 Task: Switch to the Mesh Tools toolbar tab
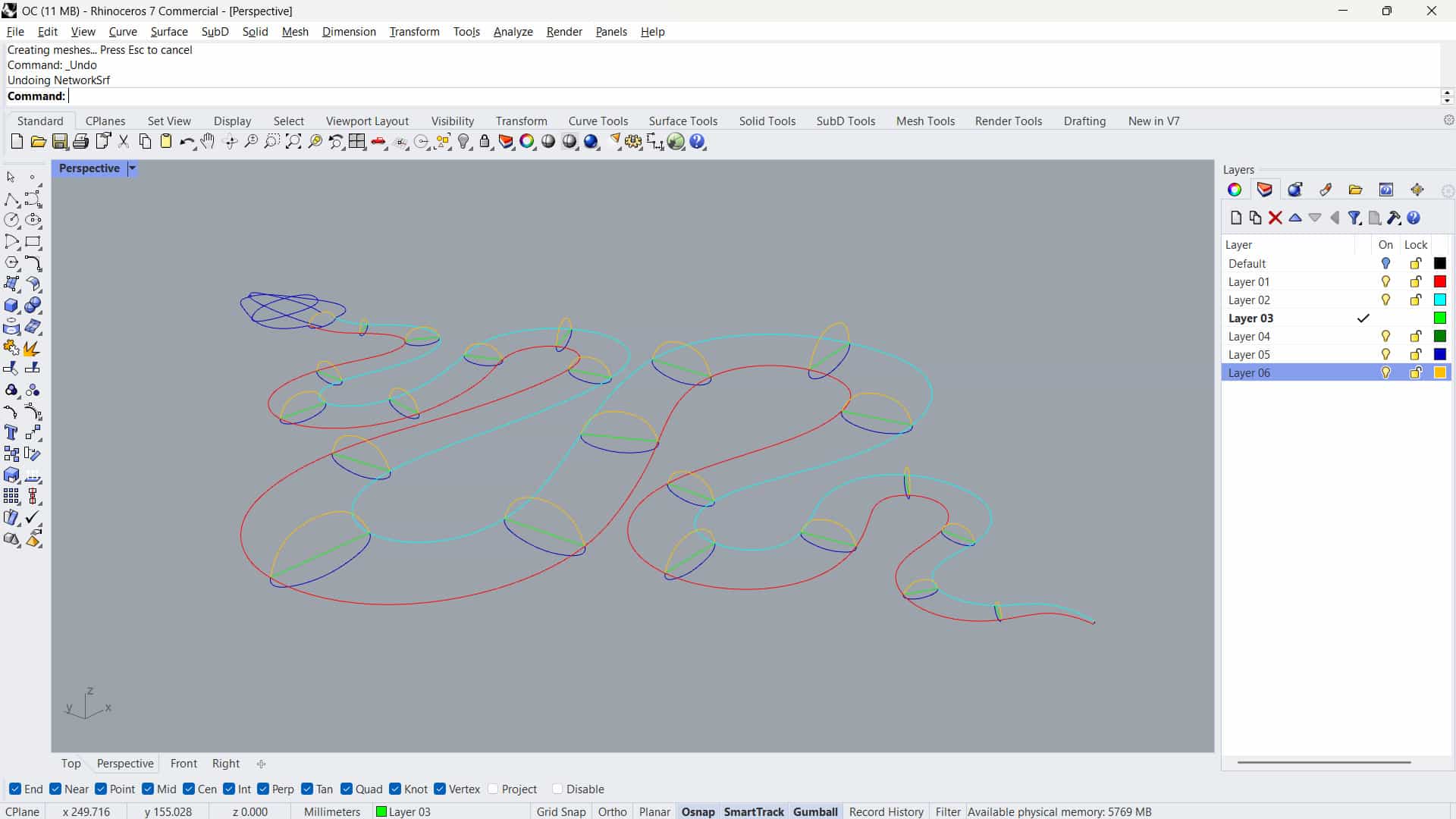coord(925,121)
